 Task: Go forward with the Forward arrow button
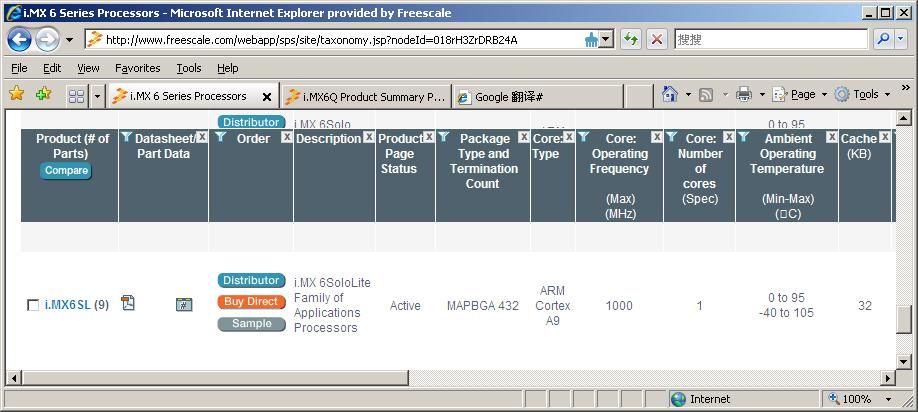47,40
